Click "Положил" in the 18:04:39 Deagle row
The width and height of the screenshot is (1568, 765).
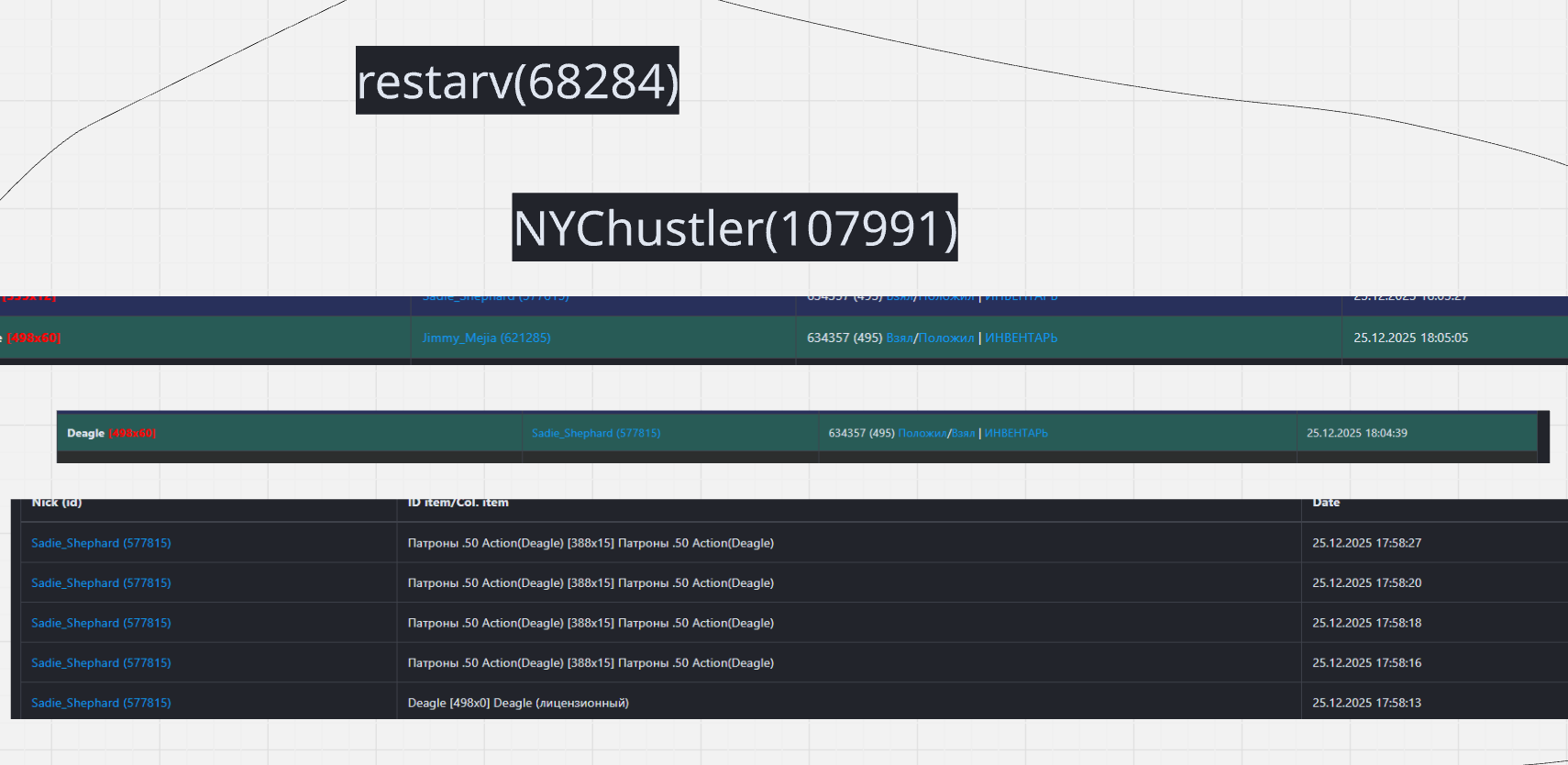click(x=922, y=433)
